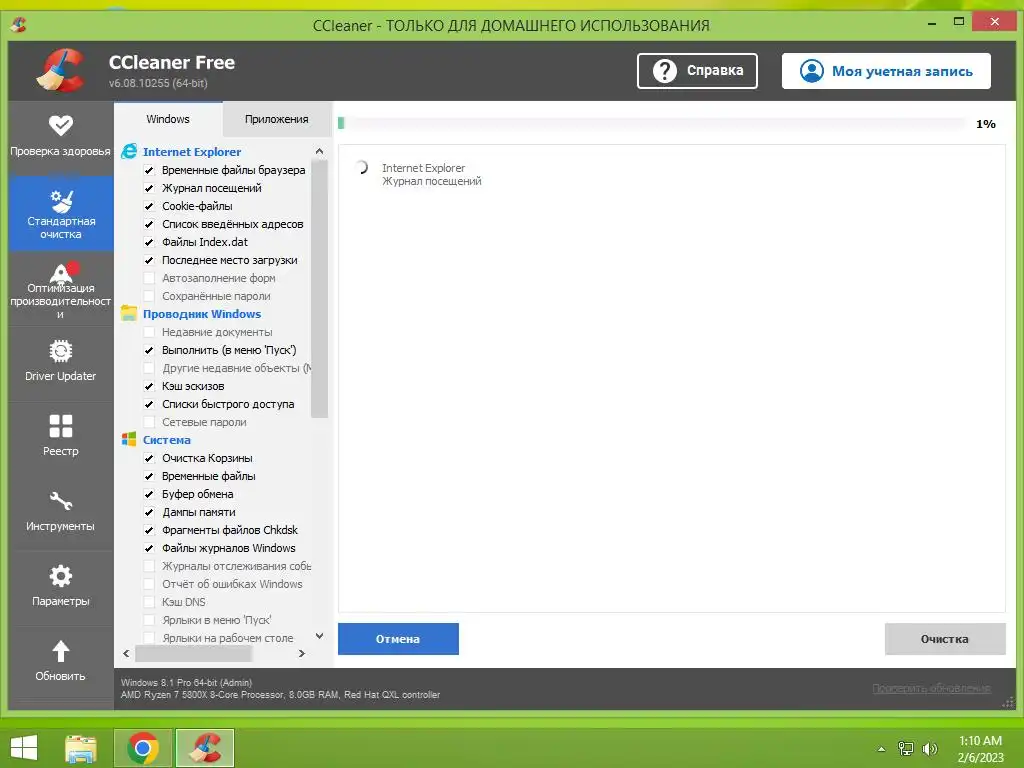Screen dimensions: 1024x768
Task: Open Моя учетная запись button
Action: click(x=886, y=71)
